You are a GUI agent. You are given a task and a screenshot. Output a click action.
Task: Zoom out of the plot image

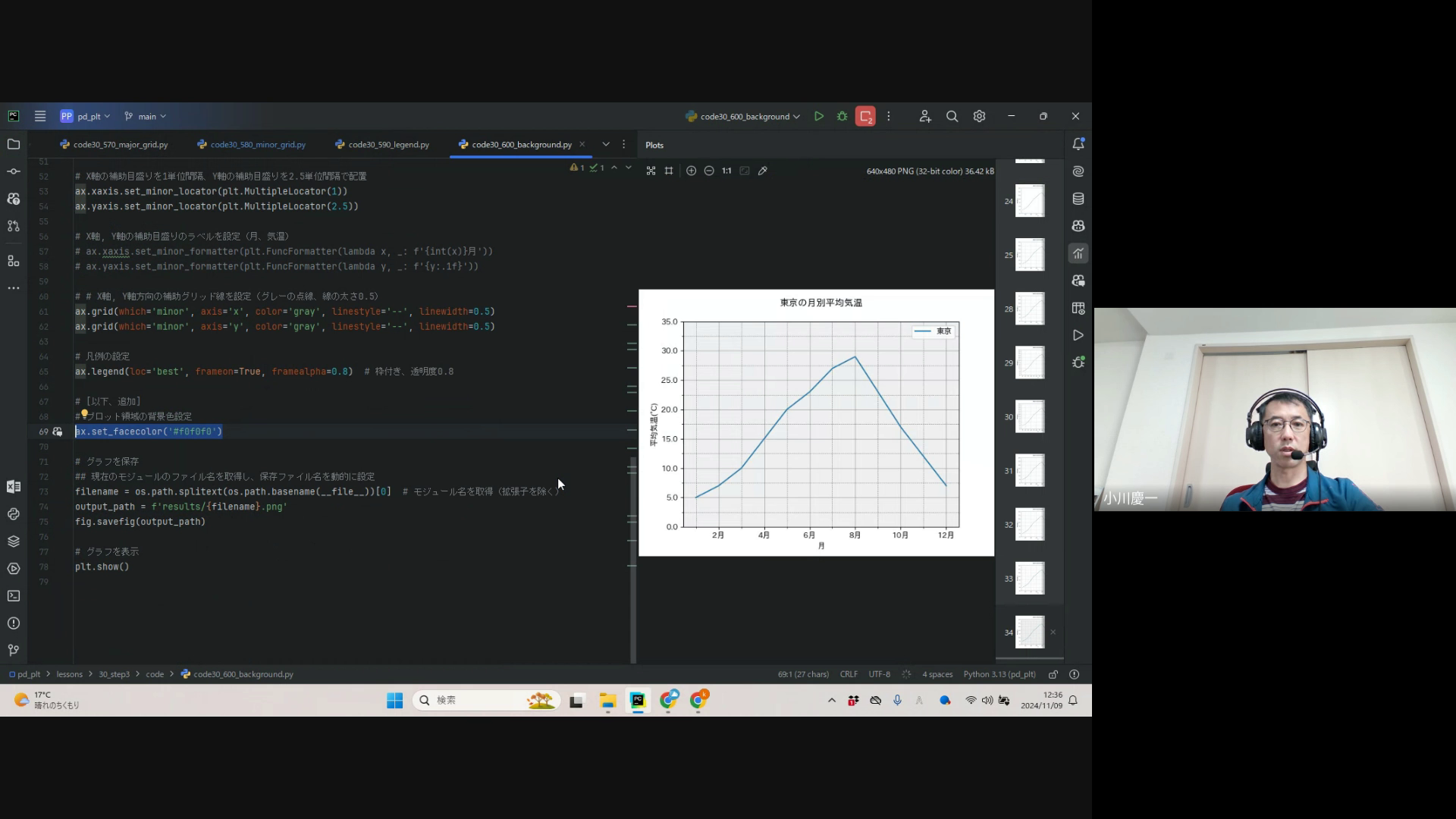tap(709, 171)
